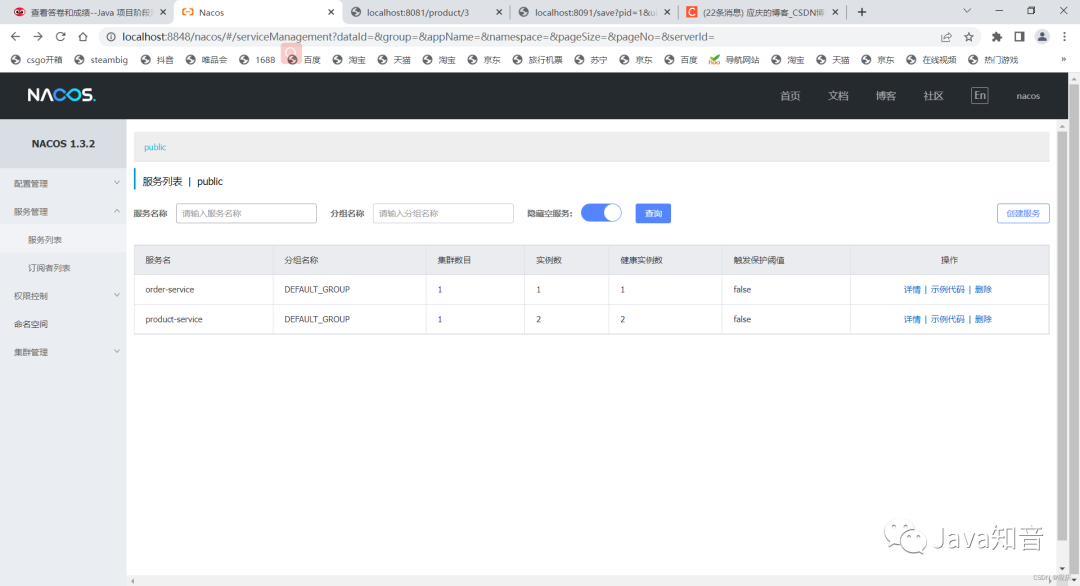
Task: Open the 苏宁 bookmark
Action: (591, 60)
